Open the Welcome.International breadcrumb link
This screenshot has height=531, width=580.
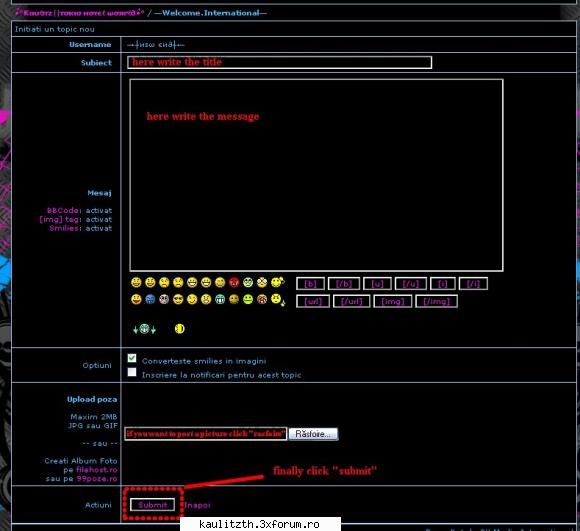[x=211, y=13]
